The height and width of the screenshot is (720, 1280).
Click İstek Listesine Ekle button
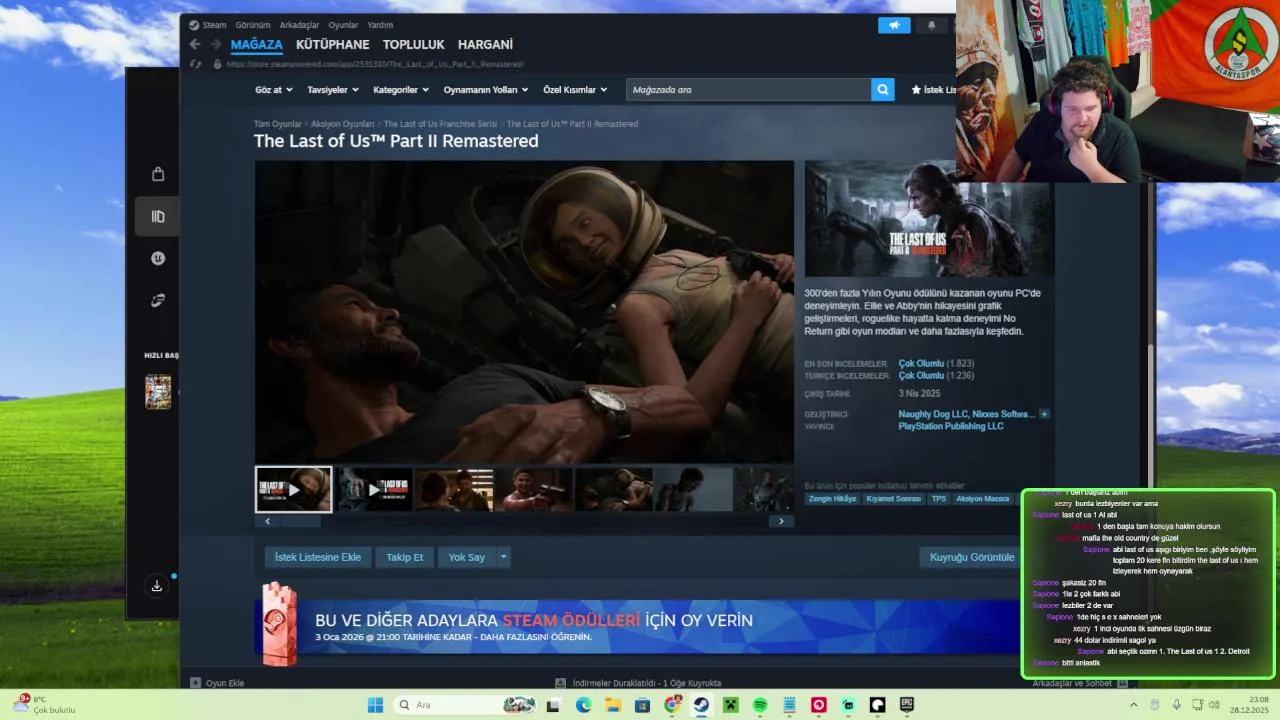(318, 557)
